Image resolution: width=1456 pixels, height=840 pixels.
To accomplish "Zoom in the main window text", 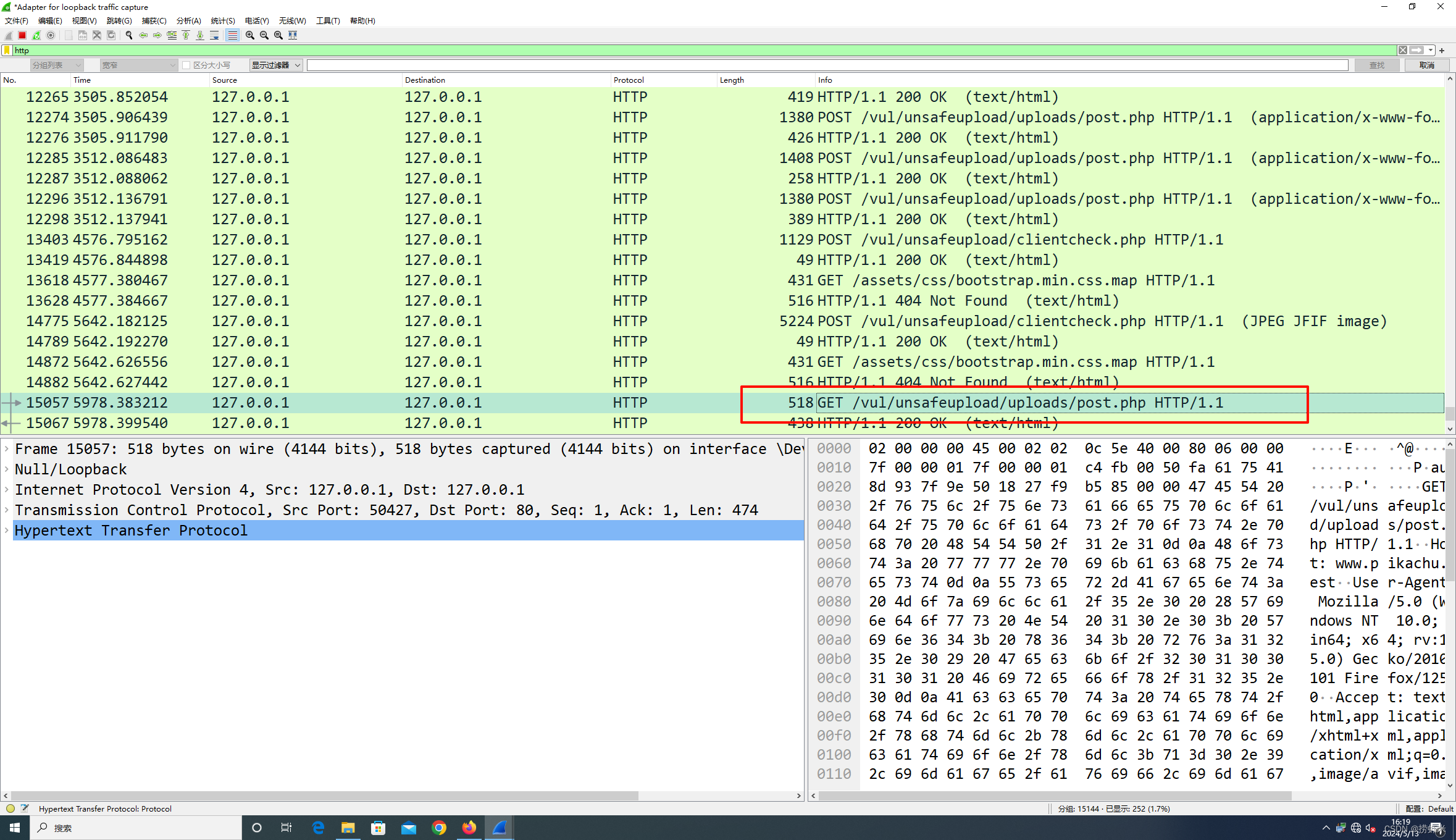I will (250, 35).
